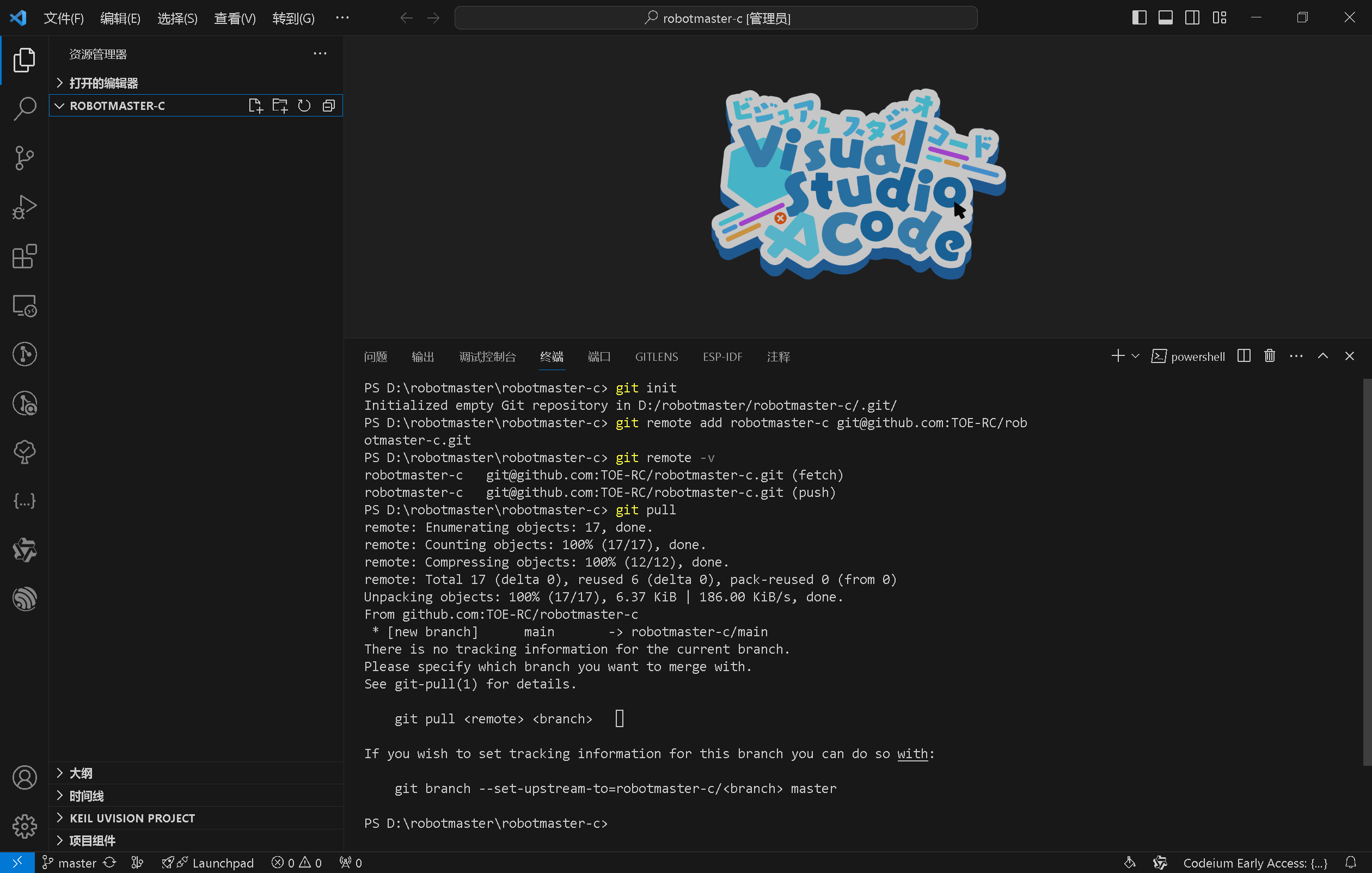The width and height of the screenshot is (1372, 873).
Task: Switch to the GITLENS tab
Action: 657,356
